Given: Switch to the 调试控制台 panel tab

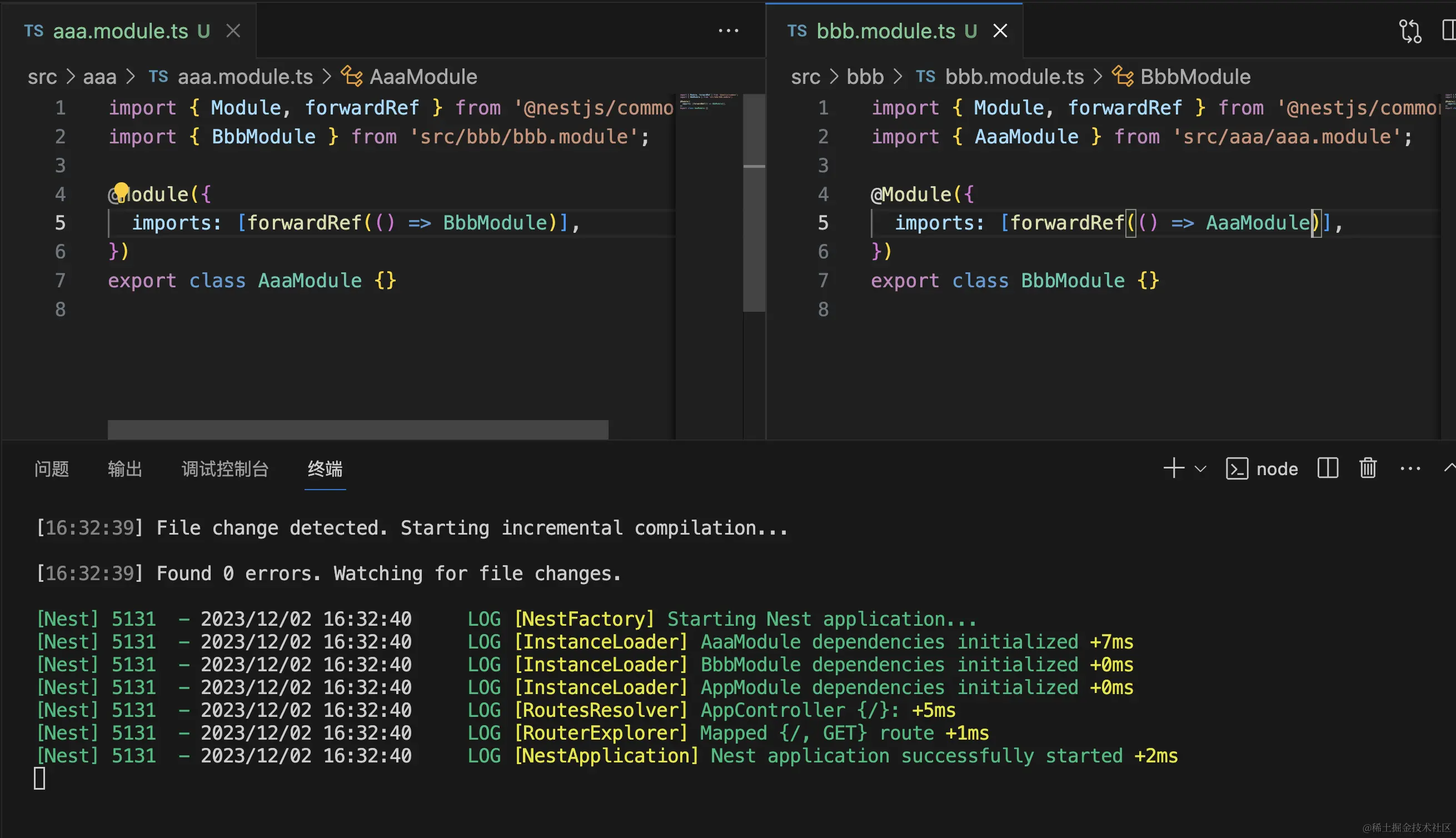Looking at the screenshot, I should (225, 468).
